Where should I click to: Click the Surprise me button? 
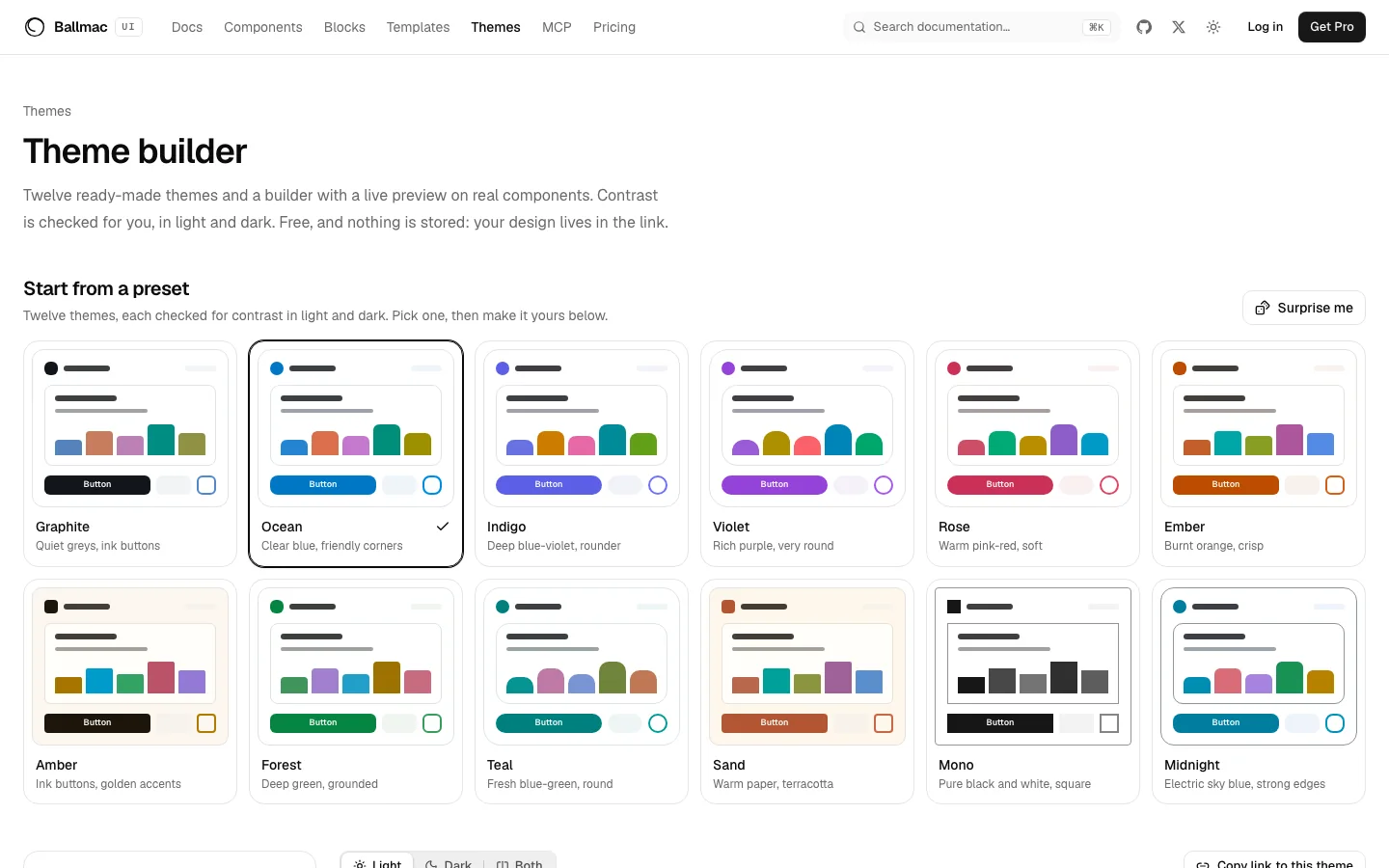pyautogui.click(x=1304, y=308)
